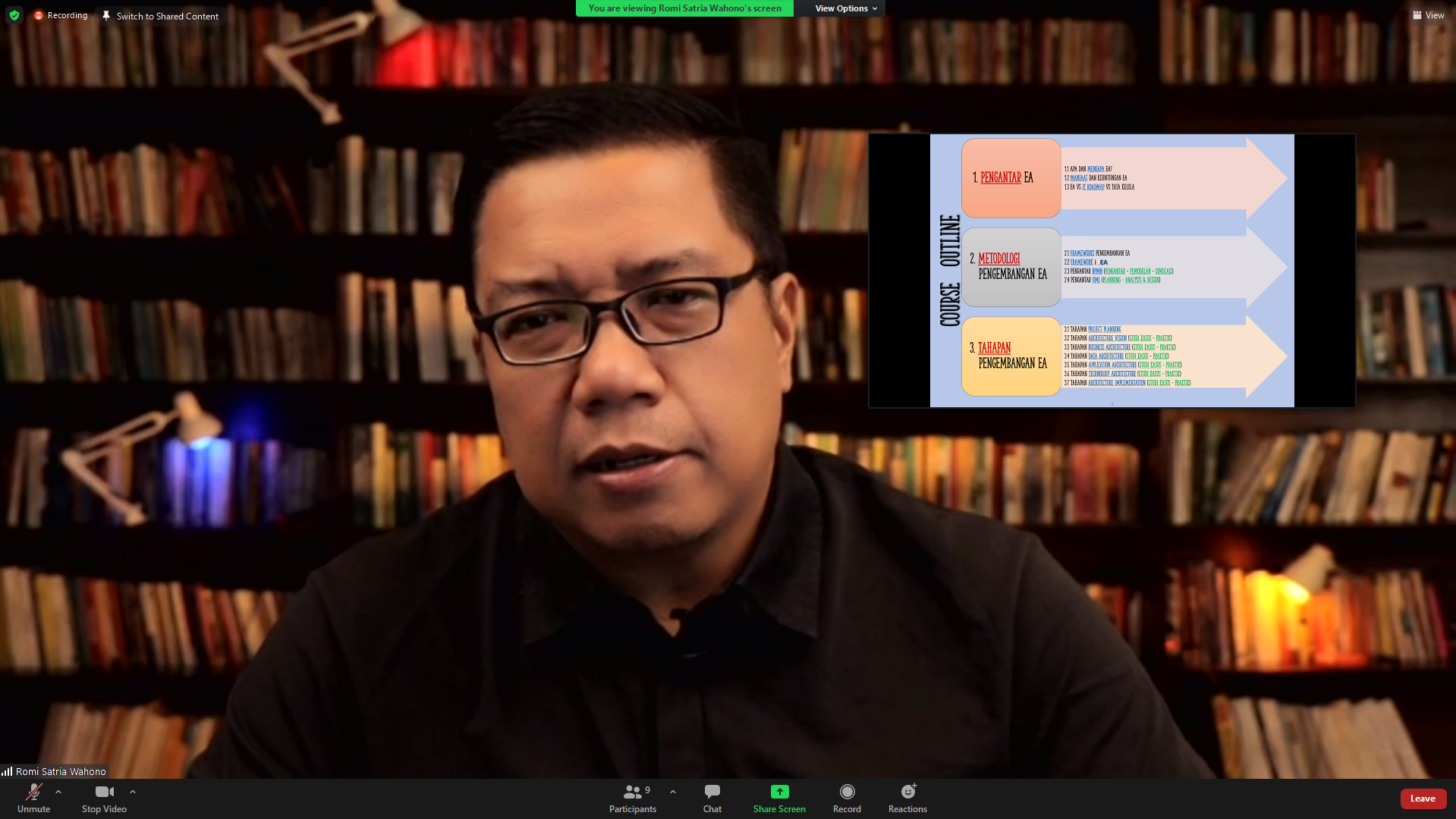Start recording with the Record button
The height and width of the screenshot is (819, 1456).
point(847,798)
